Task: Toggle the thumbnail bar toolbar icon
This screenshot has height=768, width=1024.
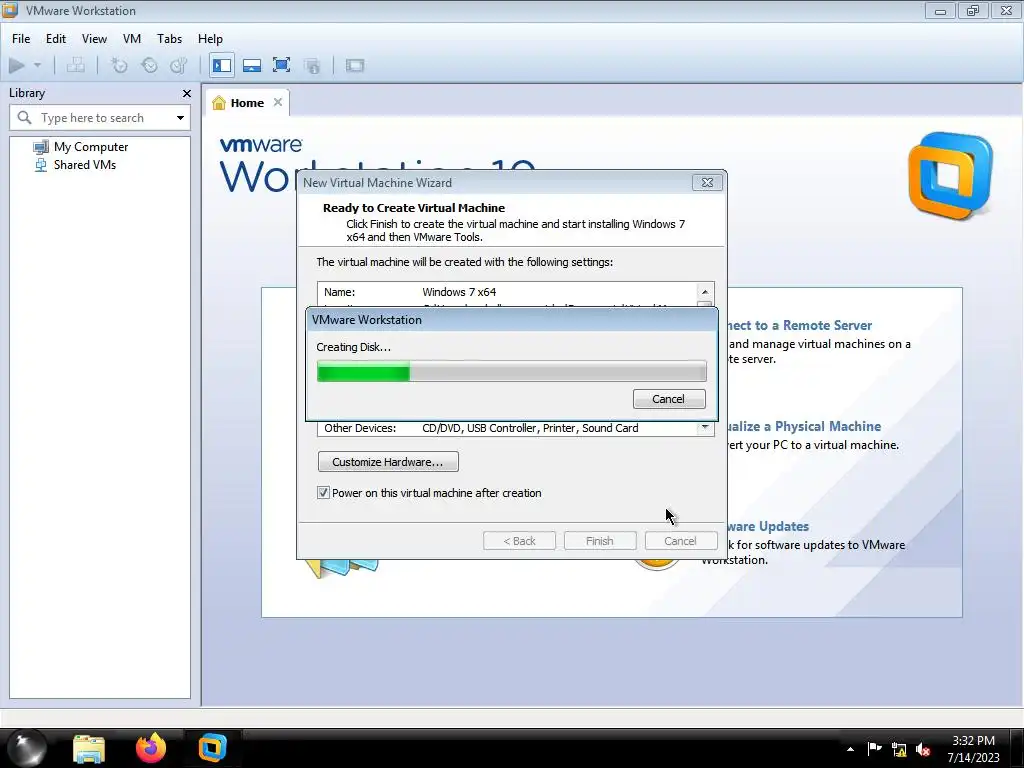Action: point(252,65)
